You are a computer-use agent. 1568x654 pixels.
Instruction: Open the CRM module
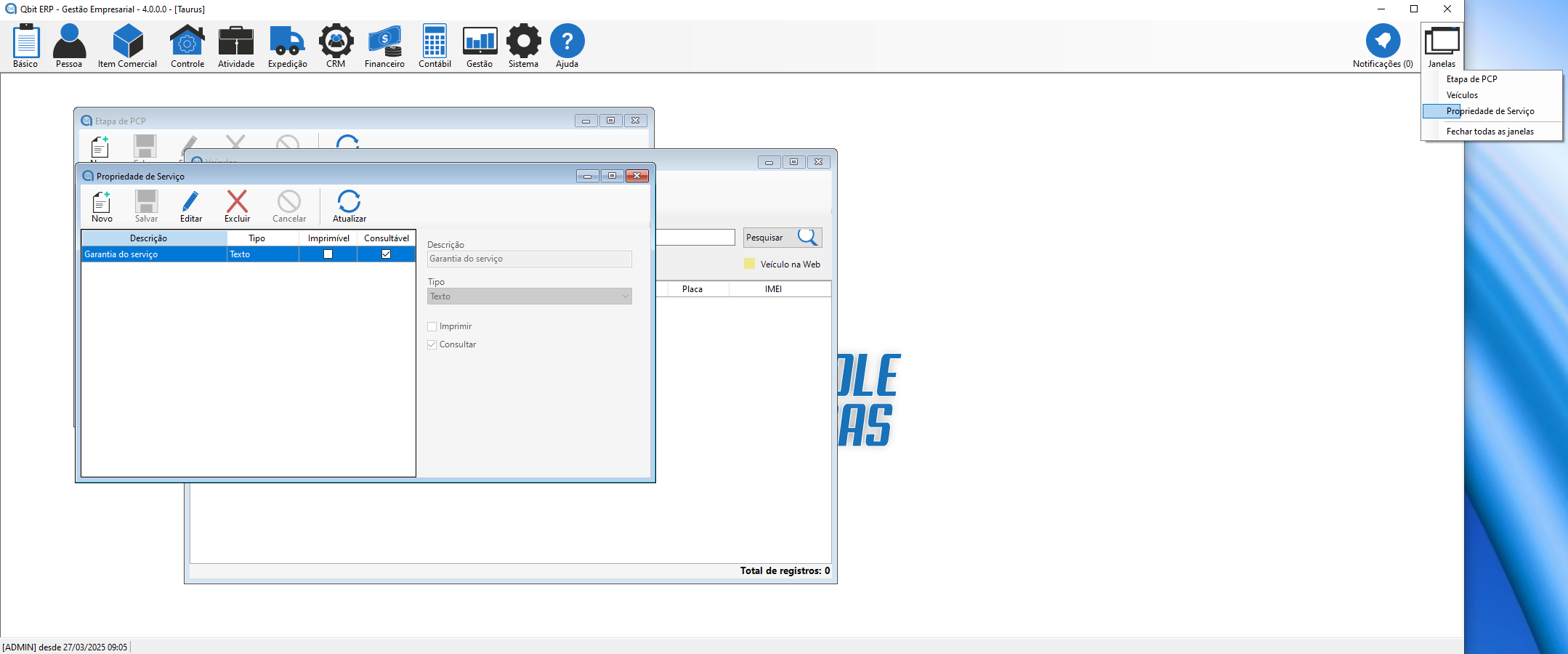336,41
